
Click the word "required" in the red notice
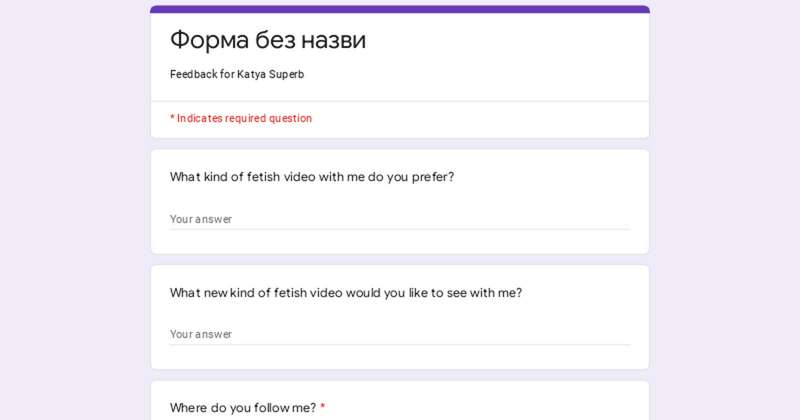click(x=246, y=118)
